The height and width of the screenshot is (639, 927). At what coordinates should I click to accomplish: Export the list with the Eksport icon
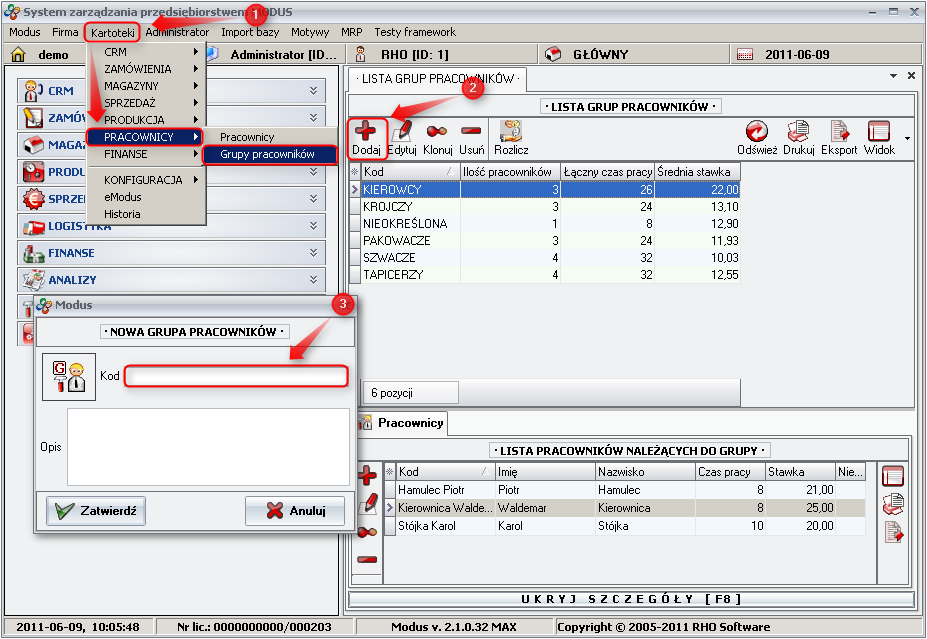[x=839, y=138]
